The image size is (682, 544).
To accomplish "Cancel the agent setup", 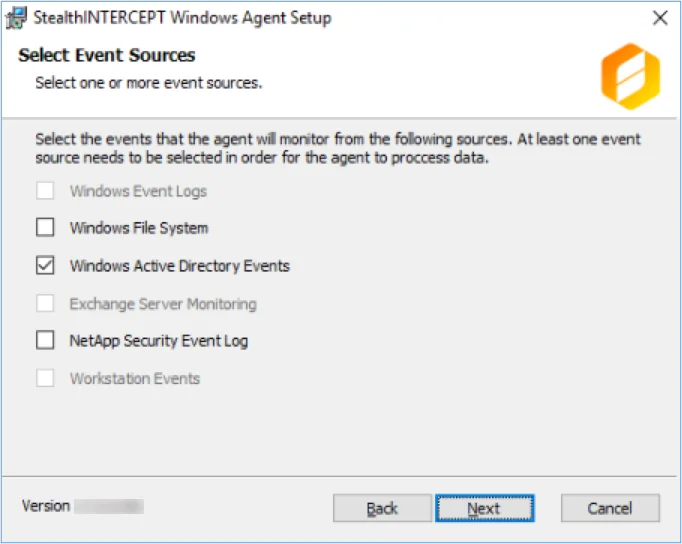I will [x=610, y=508].
